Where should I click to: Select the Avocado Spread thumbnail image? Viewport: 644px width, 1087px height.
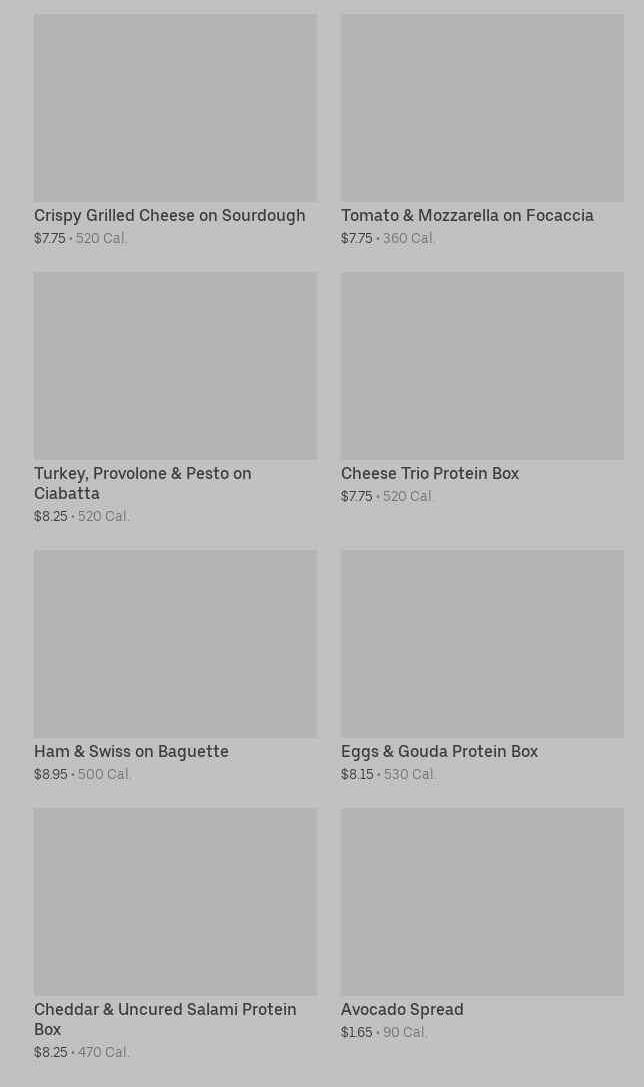482,902
